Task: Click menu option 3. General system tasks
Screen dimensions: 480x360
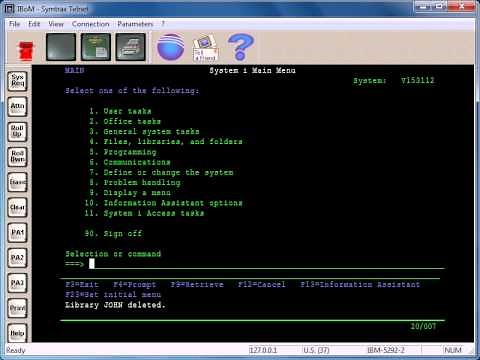Action: coord(144,132)
